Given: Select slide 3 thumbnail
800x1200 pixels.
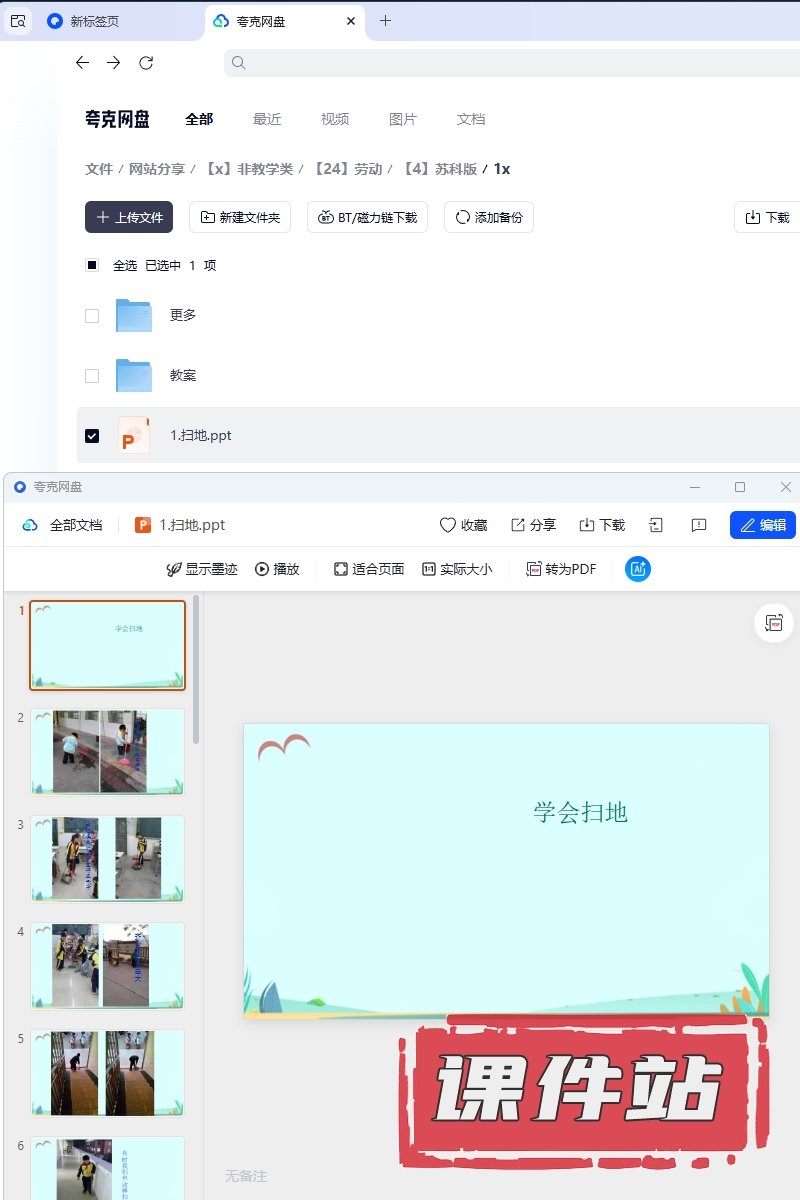Looking at the screenshot, I should point(107,858).
